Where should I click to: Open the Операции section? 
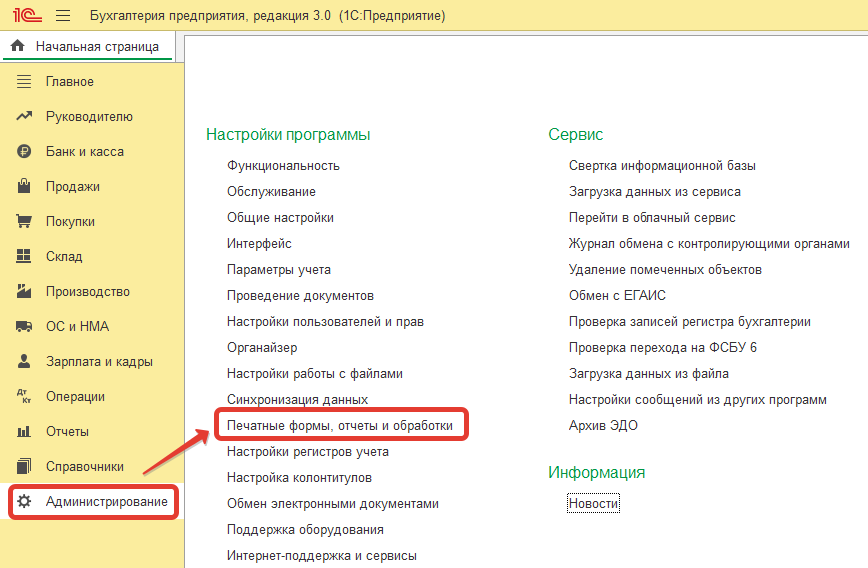point(75,396)
